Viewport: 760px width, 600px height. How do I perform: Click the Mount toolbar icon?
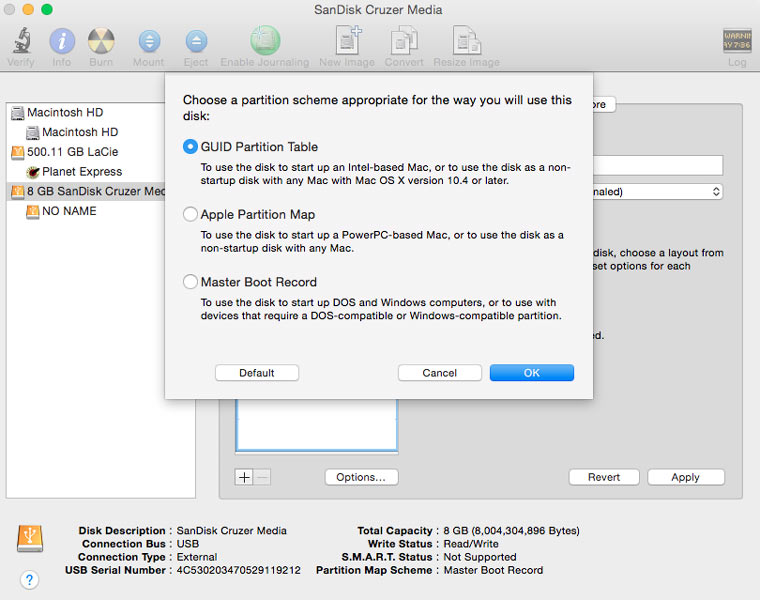[149, 41]
